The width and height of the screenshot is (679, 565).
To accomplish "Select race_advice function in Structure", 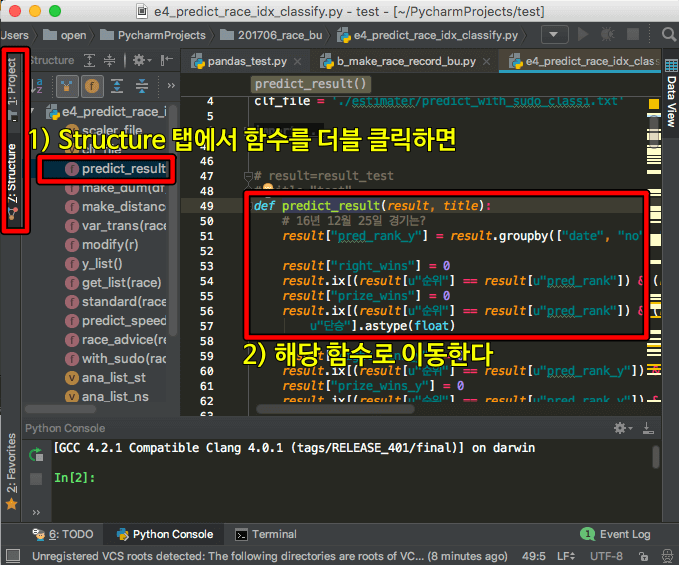I will click(x=115, y=339).
